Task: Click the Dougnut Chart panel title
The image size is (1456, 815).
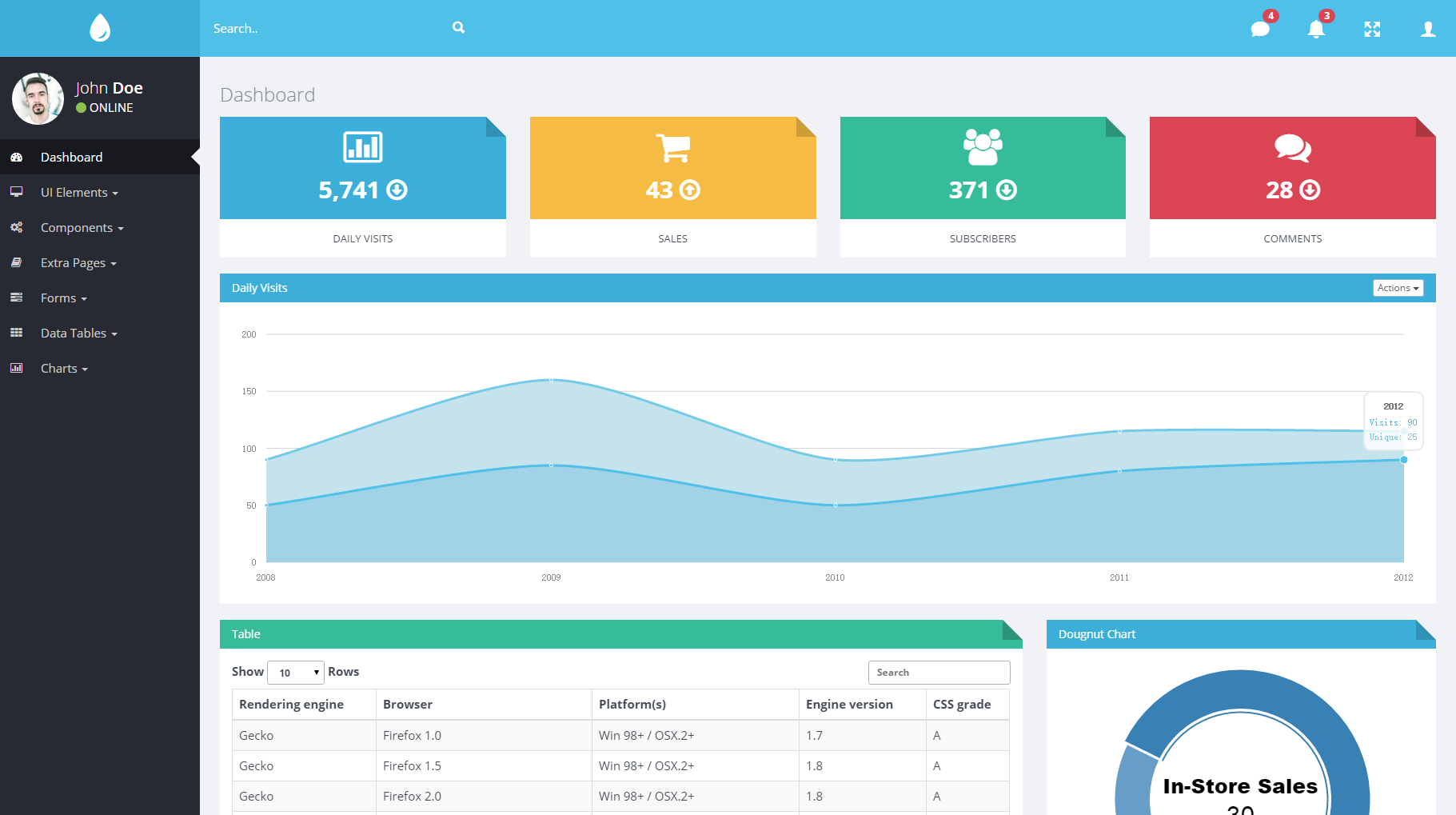Action: (x=1097, y=634)
